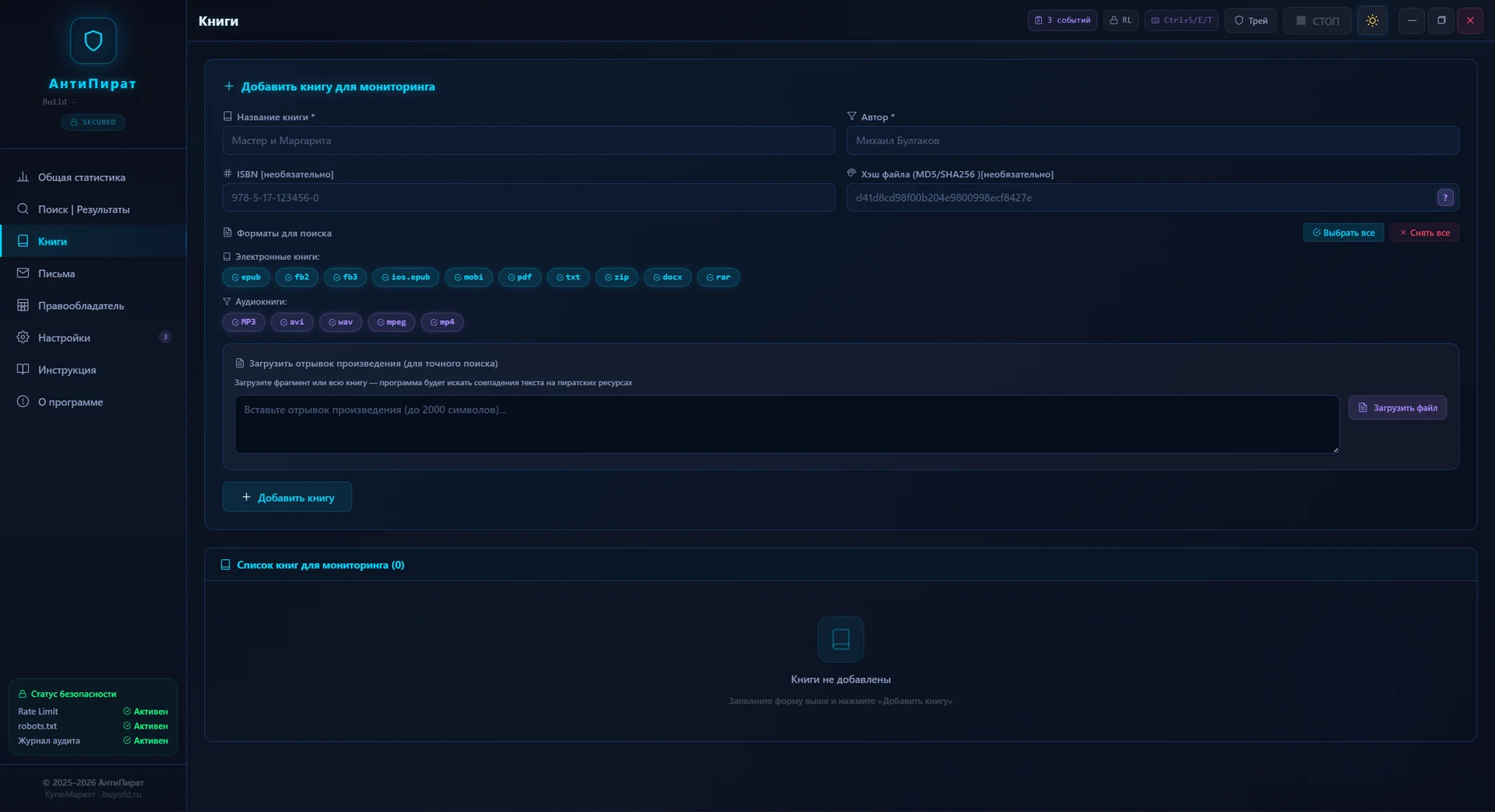
Task: Toggle the fb2 format chip
Action: tap(297, 277)
